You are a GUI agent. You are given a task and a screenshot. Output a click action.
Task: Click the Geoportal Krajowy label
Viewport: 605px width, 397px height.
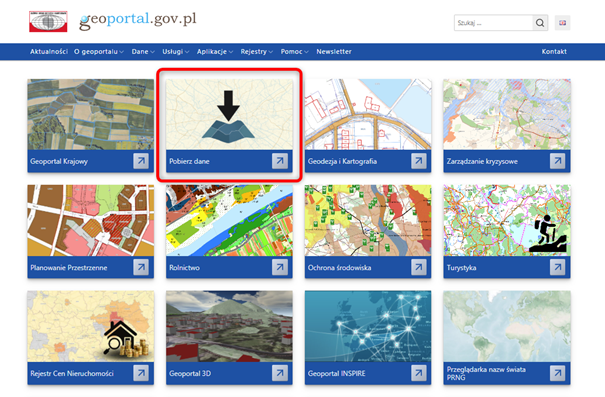pyautogui.click(x=59, y=161)
